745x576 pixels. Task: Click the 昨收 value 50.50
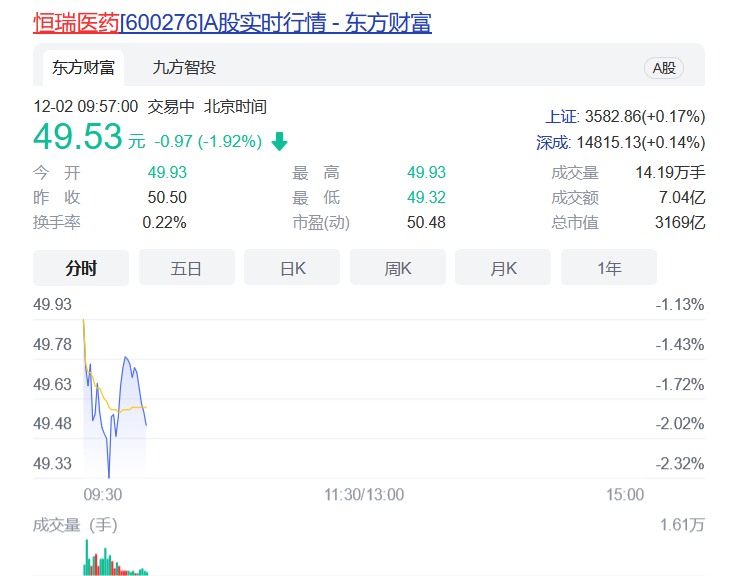point(167,197)
